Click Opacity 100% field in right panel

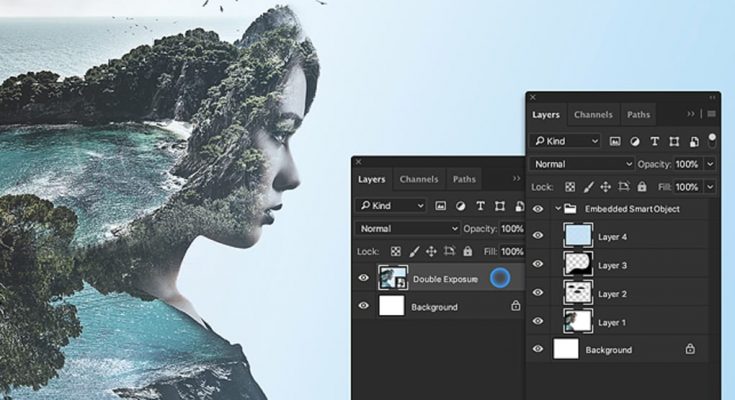coord(687,164)
